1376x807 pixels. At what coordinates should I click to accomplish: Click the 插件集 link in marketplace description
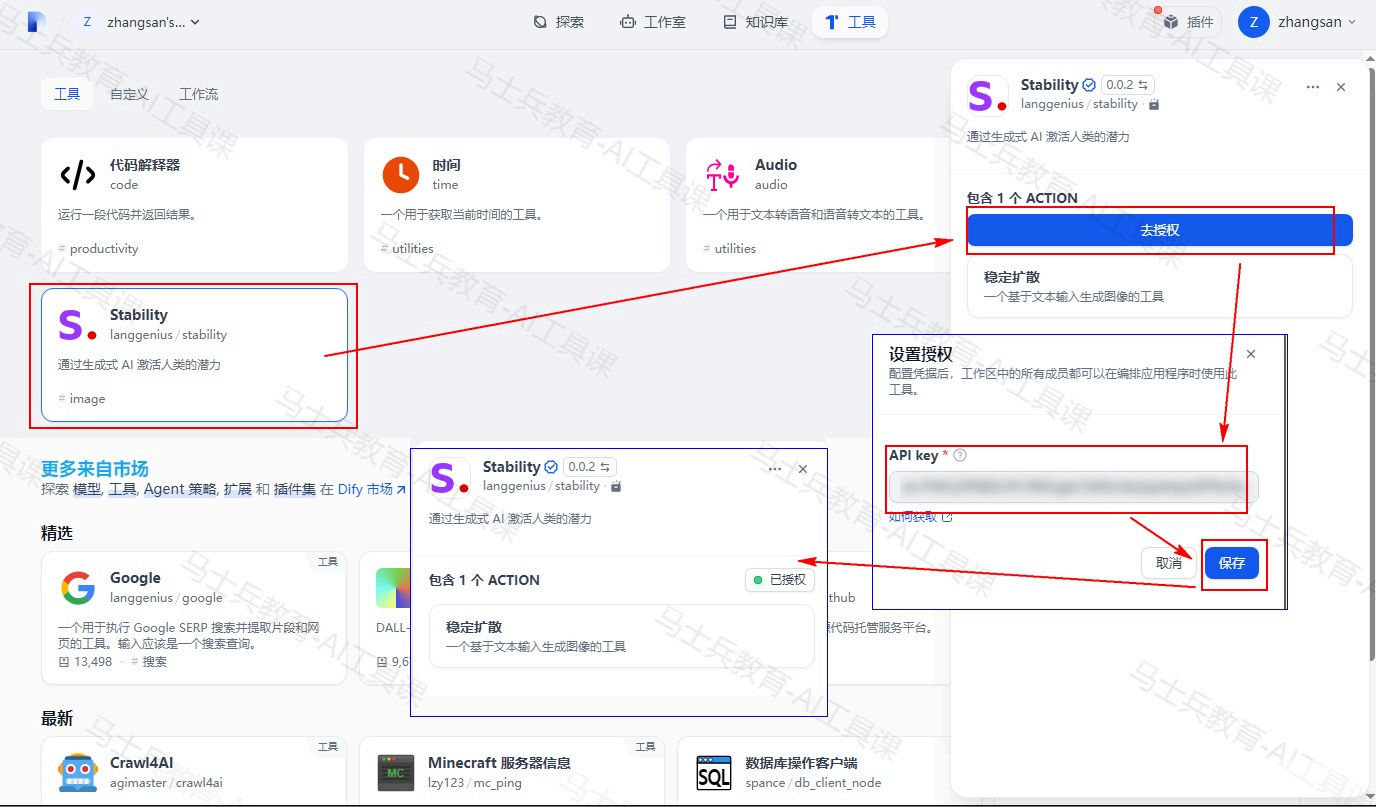click(x=294, y=490)
